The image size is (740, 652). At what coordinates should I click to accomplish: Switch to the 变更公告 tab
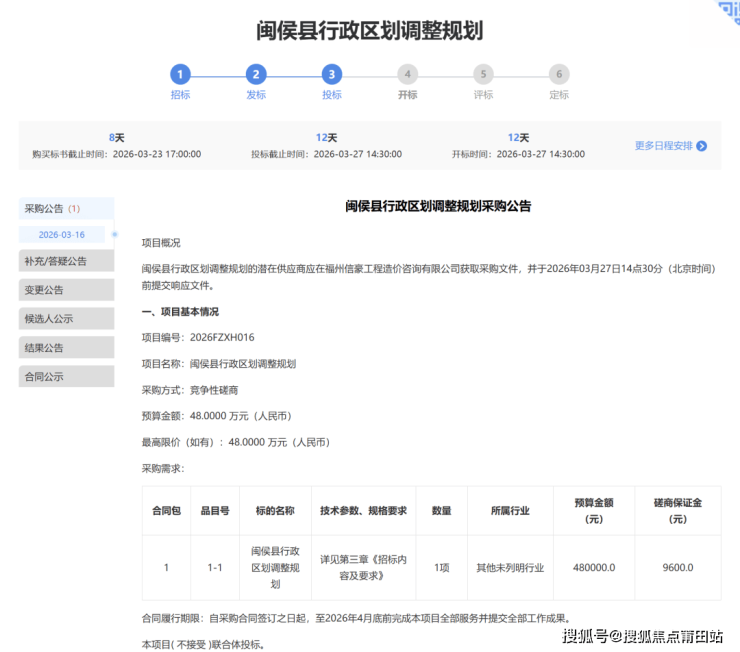click(x=66, y=290)
